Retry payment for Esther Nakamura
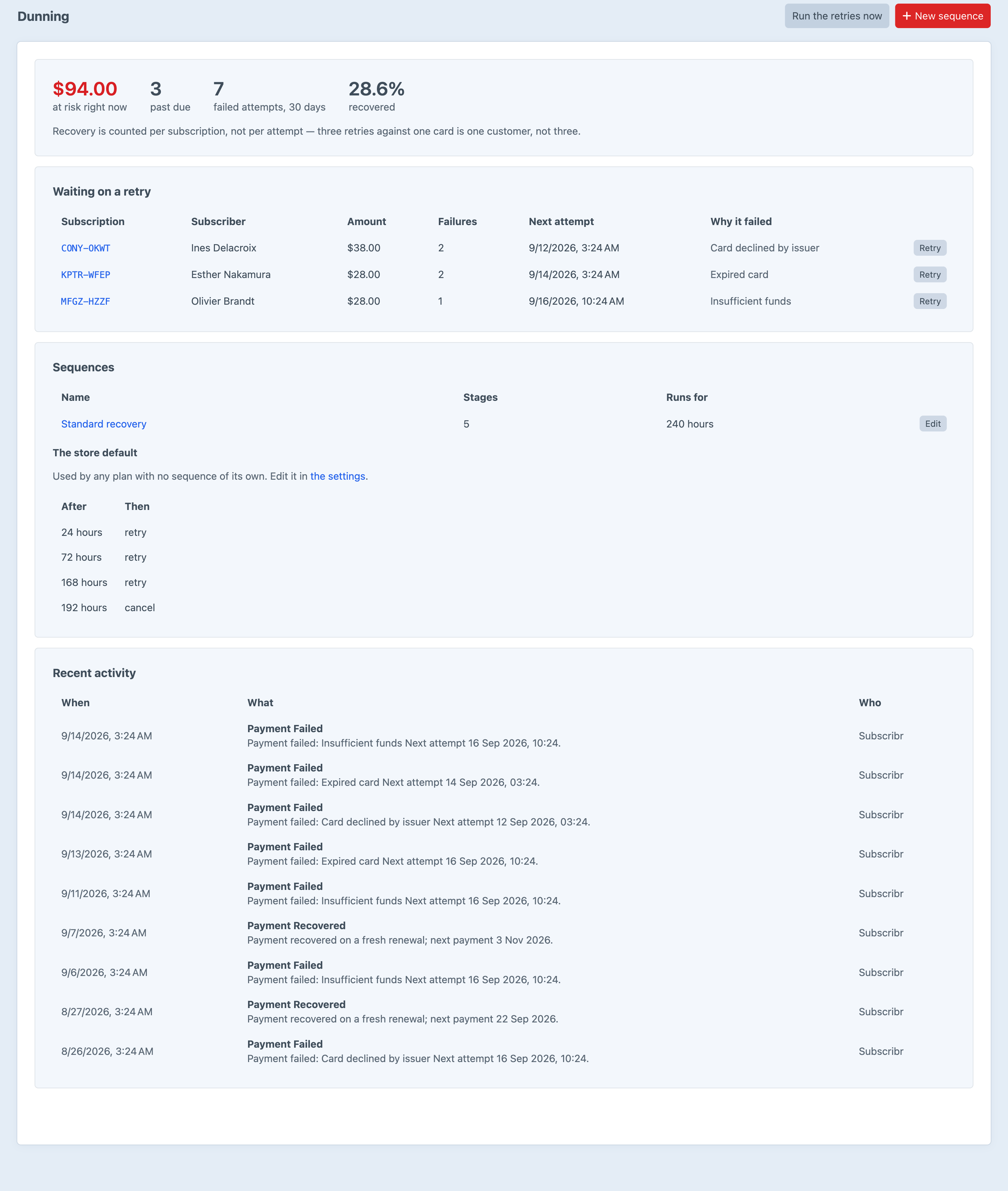1008x1191 pixels. pyautogui.click(x=930, y=275)
